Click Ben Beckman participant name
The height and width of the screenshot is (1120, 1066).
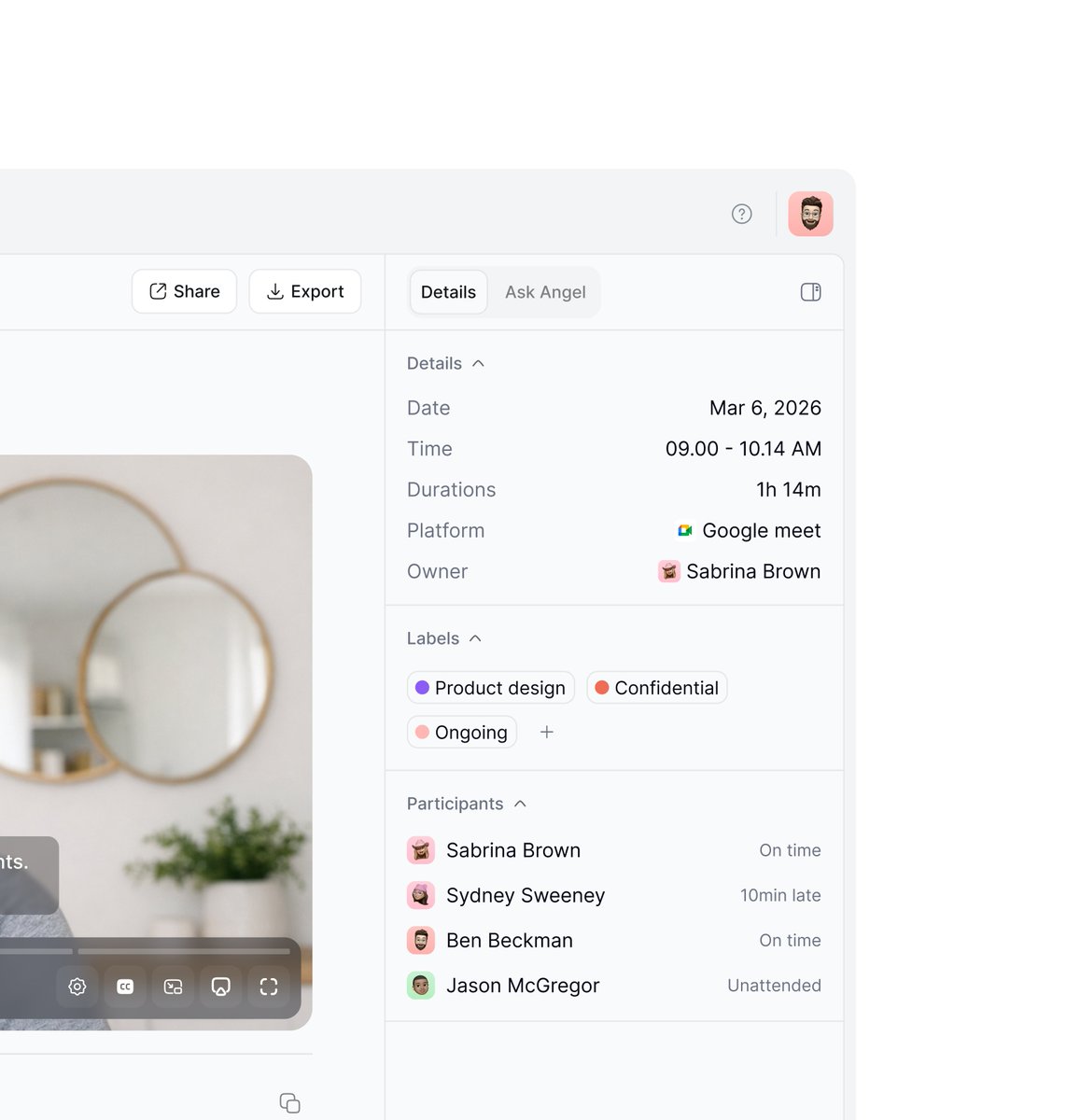coord(510,940)
